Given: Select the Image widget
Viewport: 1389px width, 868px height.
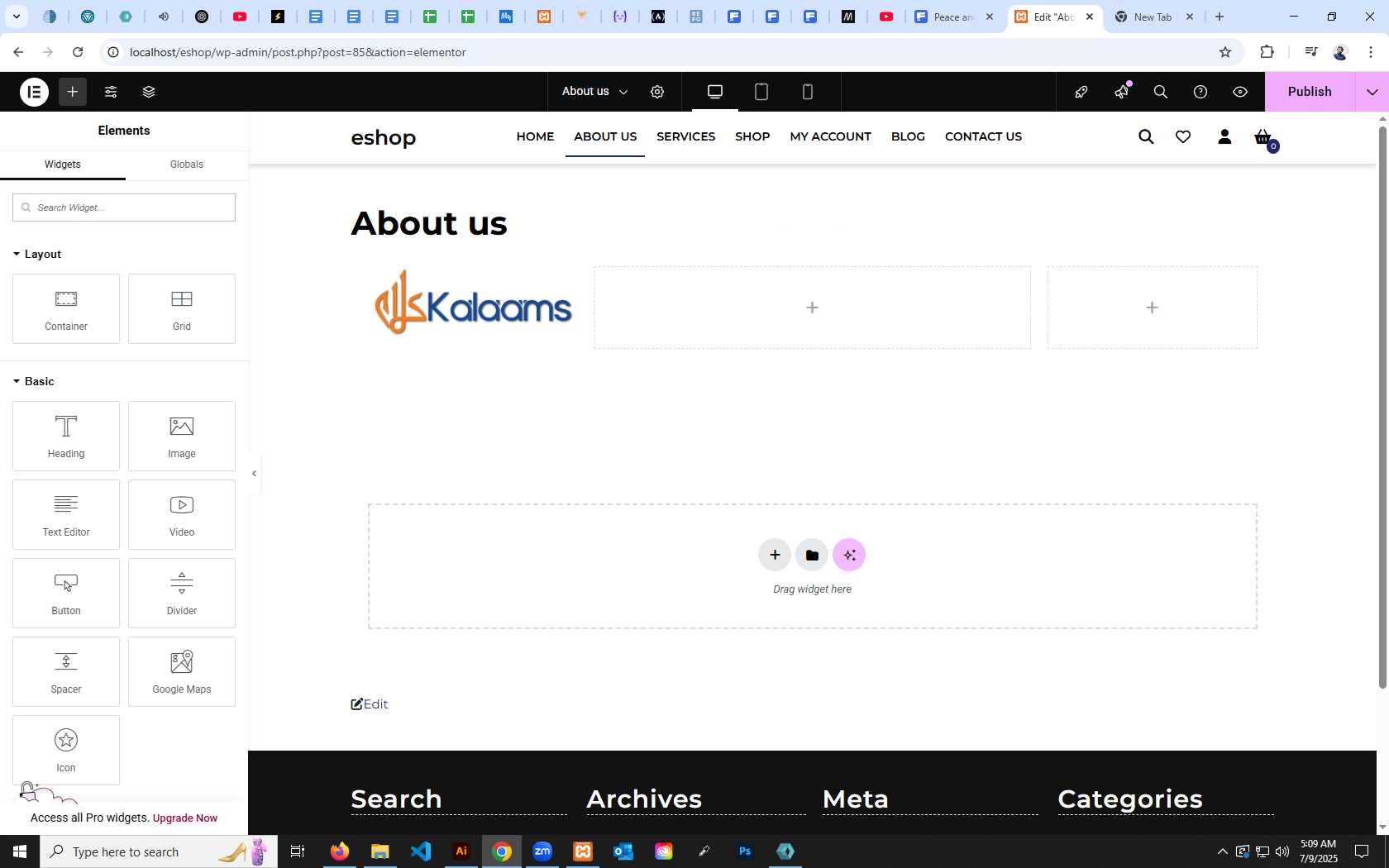Looking at the screenshot, I should click(182, 436).
